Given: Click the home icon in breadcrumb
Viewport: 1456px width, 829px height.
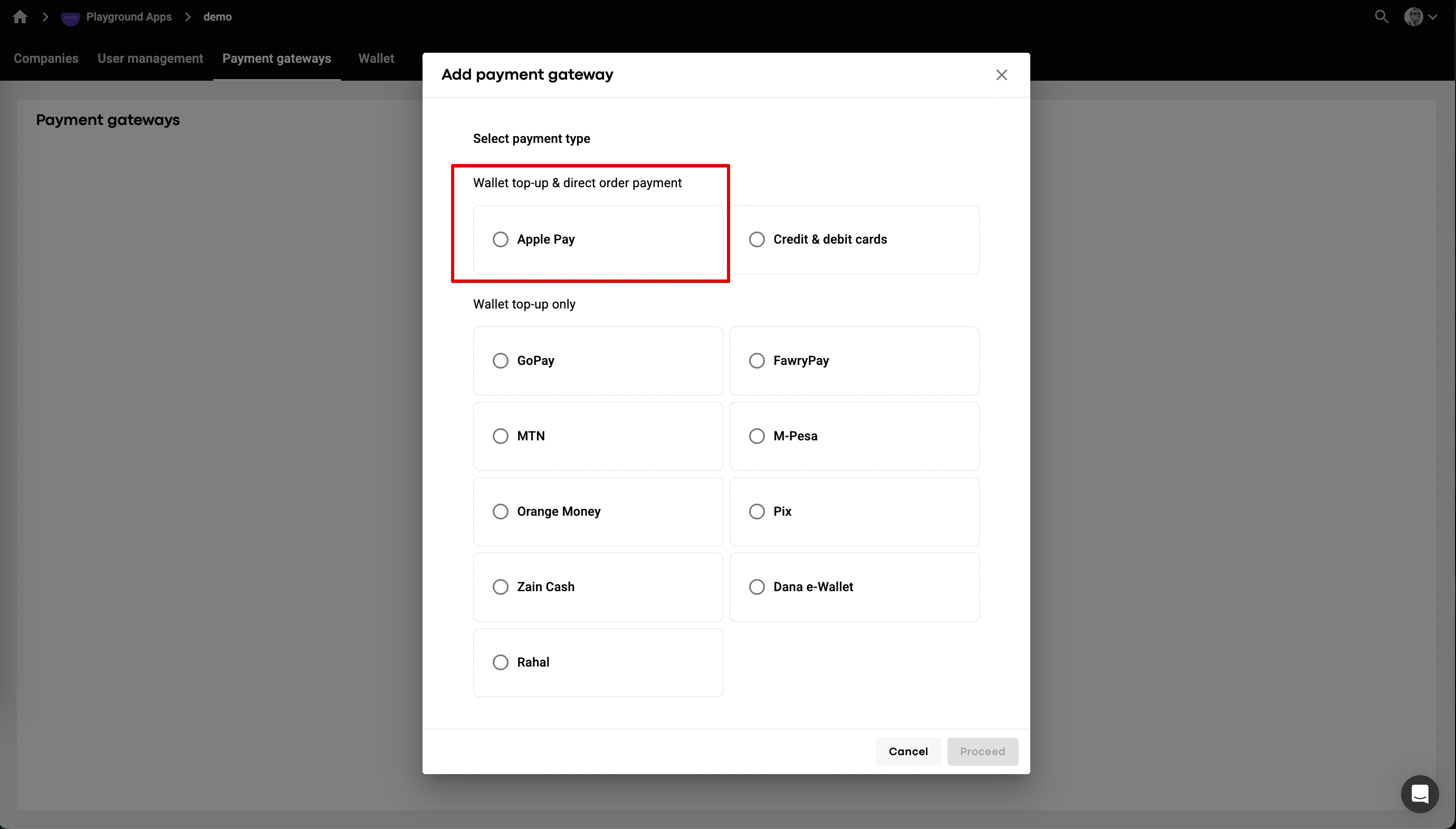Looking at the screenshot, I should [x=20, y=17].
